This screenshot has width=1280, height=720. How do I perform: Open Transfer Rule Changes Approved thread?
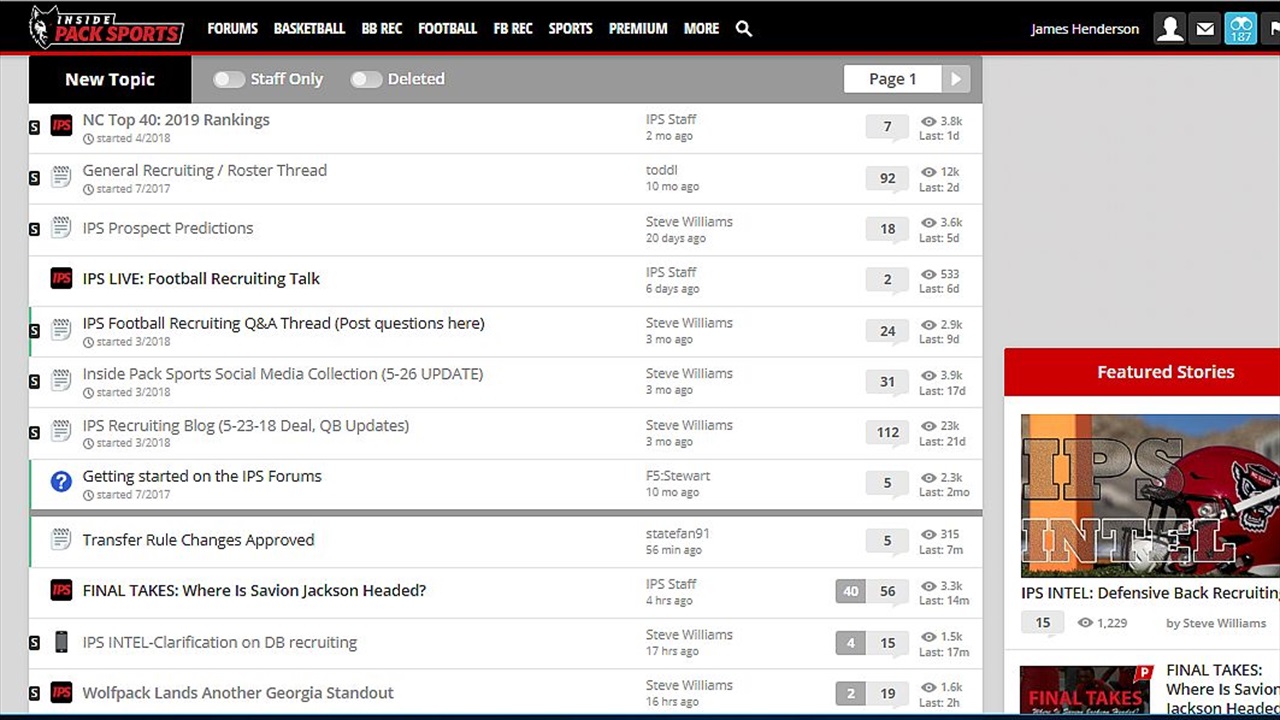tap(198, 540)
